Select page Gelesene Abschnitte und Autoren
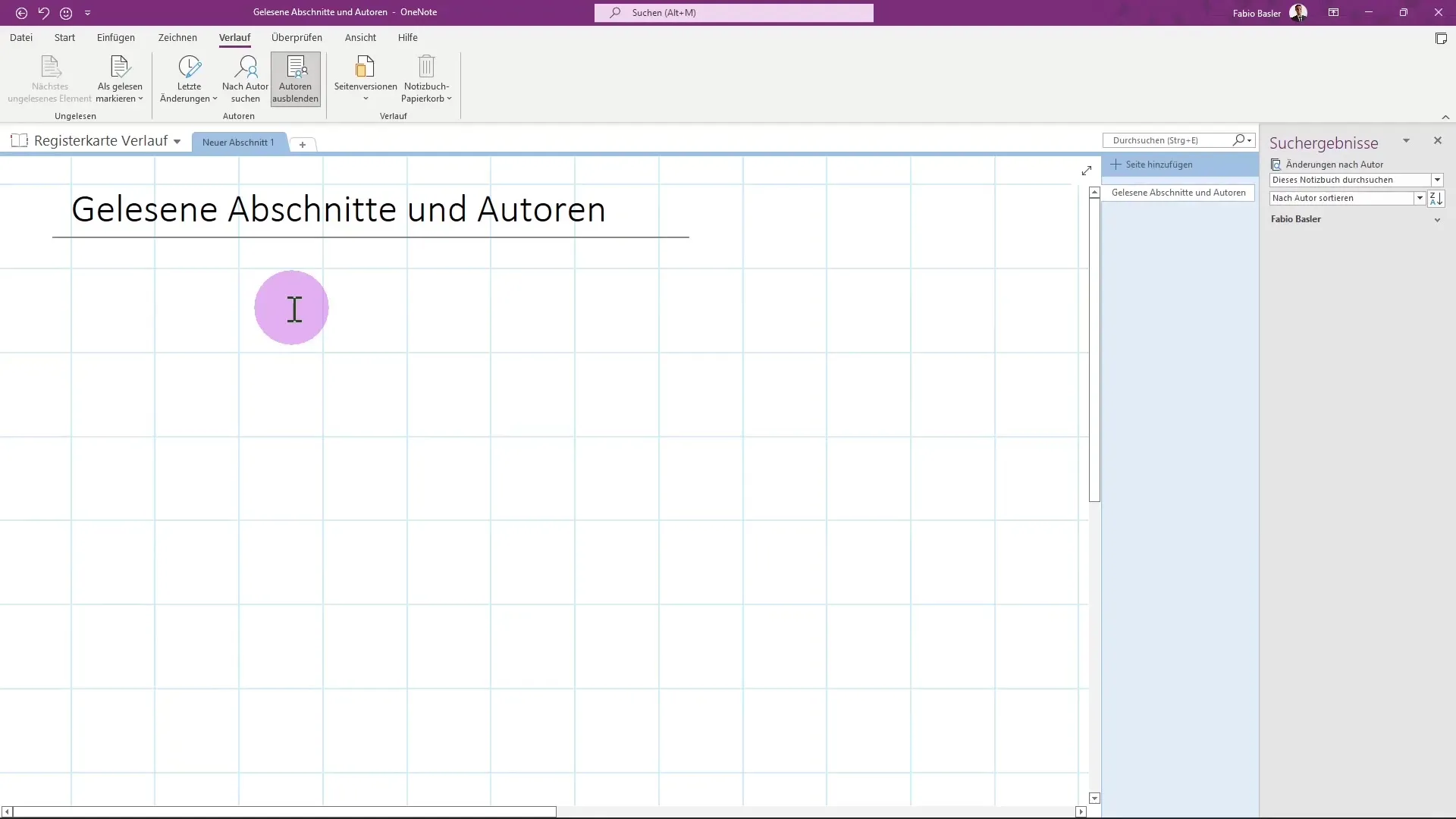 click(x=1178, y=193)
